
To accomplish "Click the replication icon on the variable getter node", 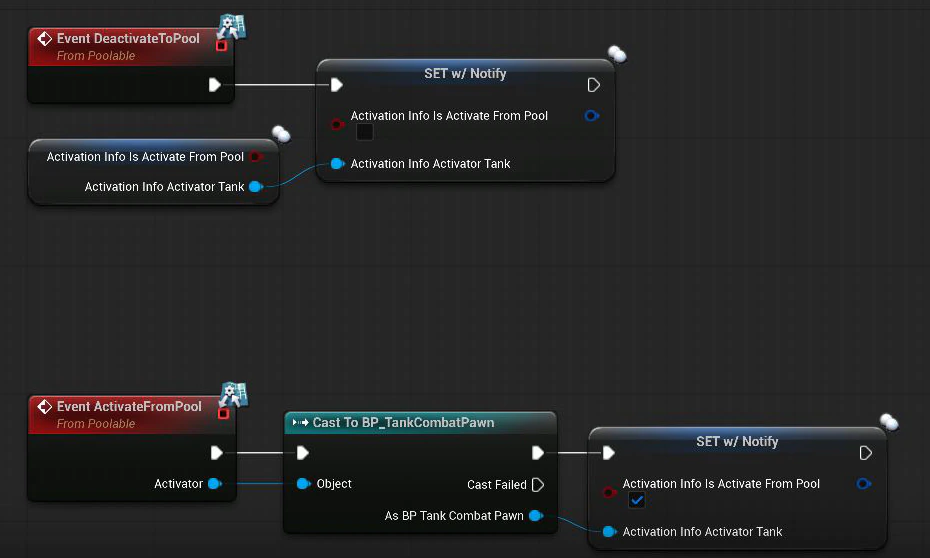I will [281, 134].
